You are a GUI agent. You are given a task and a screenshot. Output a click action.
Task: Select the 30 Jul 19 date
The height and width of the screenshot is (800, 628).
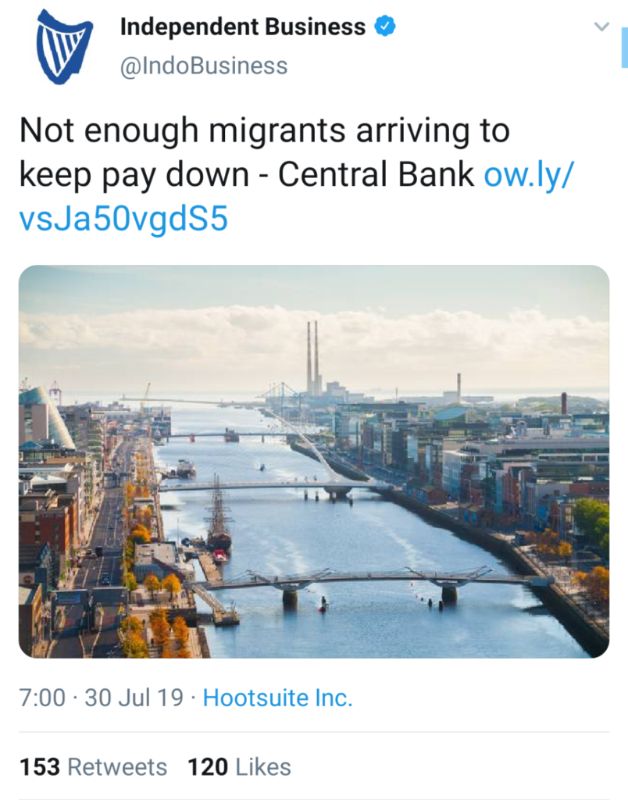[x=134, y=697]
